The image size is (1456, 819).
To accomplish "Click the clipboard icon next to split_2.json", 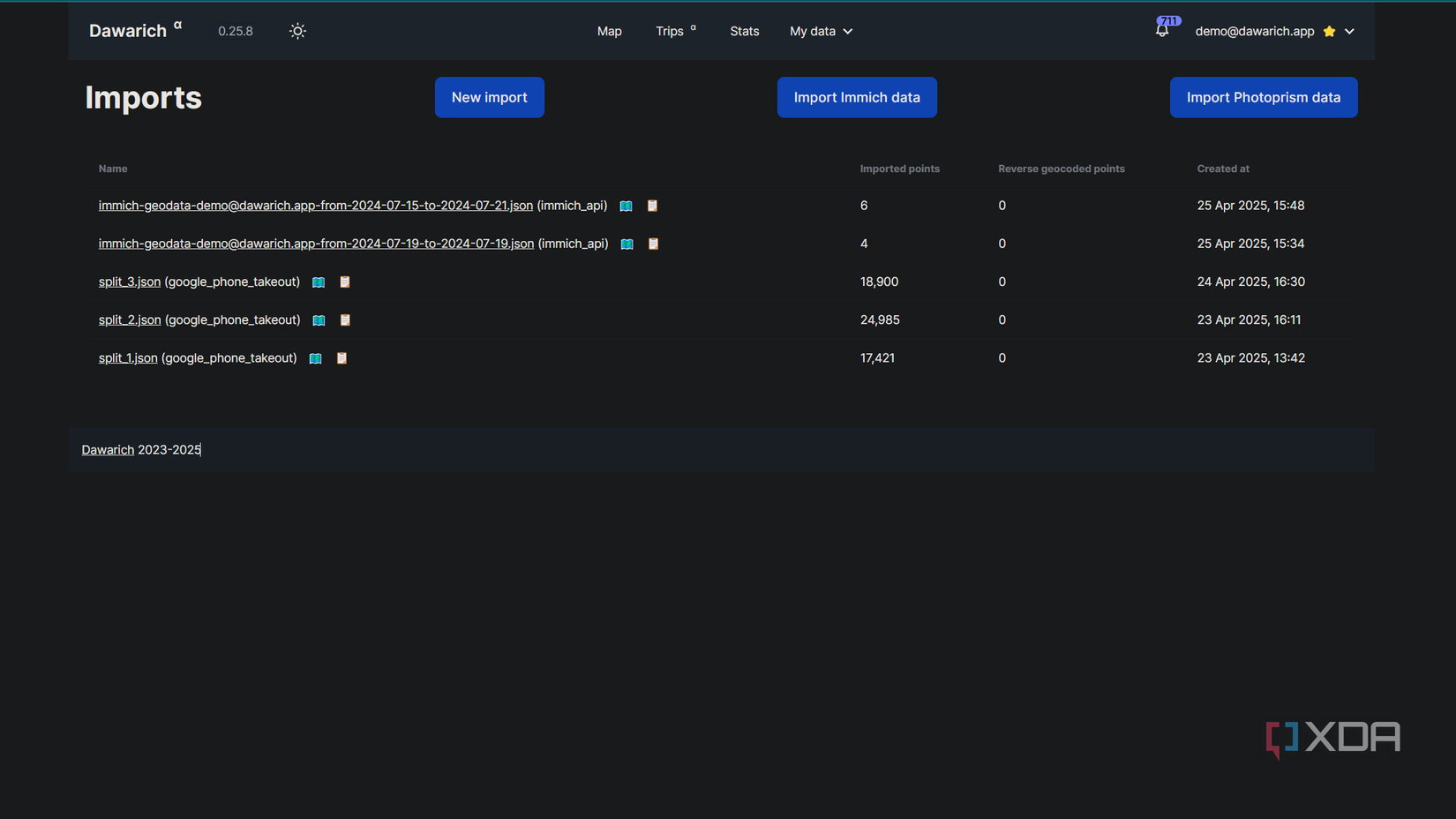I will [x=345, y=319].
